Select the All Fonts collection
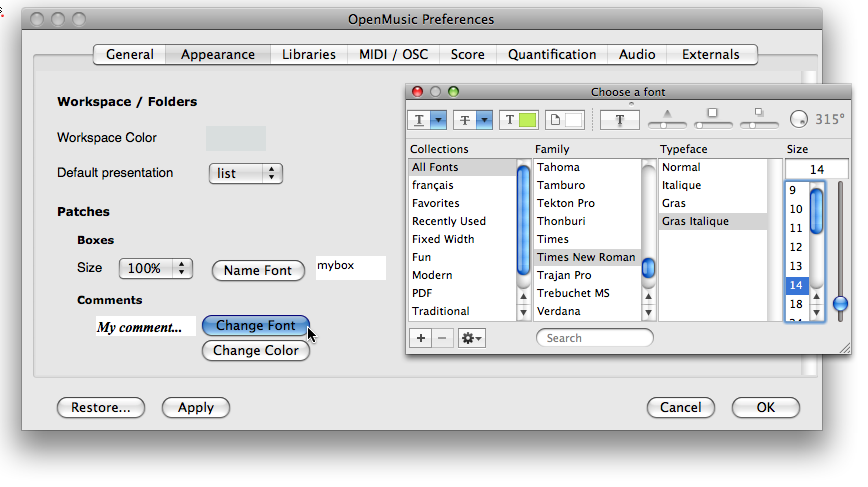The width and height of the screenshot is (868, 487). [463, 167]
